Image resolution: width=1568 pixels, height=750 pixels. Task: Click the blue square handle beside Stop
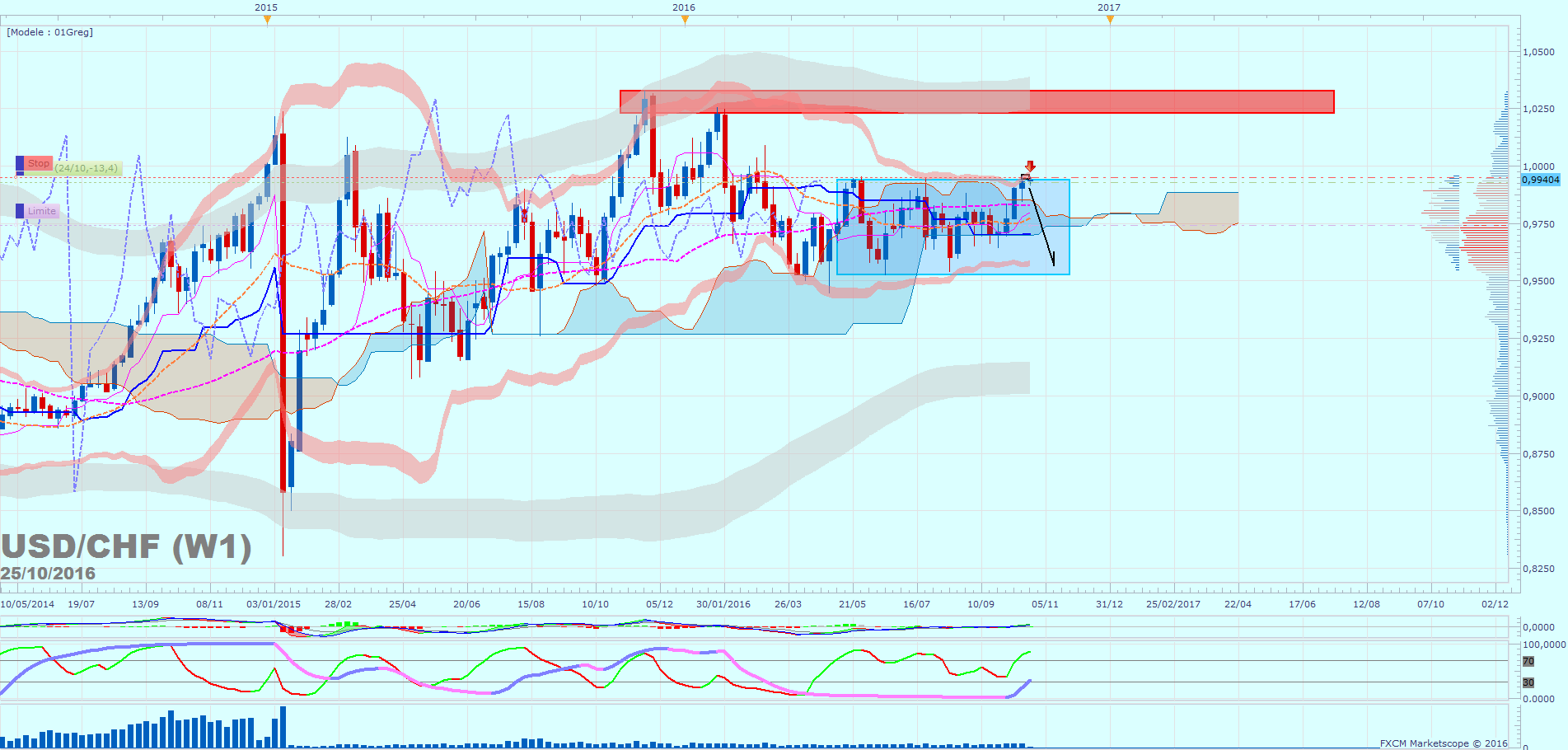pos(20,164)
